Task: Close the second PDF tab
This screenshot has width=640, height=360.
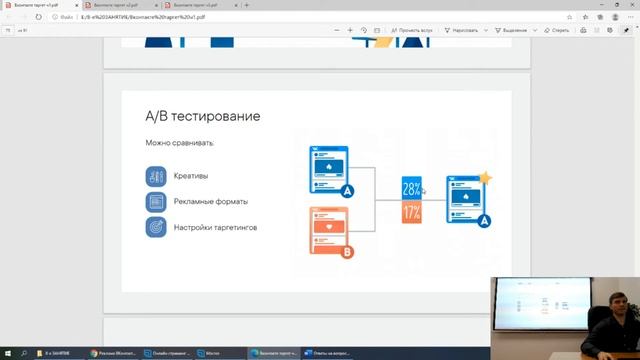Action: point(156,5)
